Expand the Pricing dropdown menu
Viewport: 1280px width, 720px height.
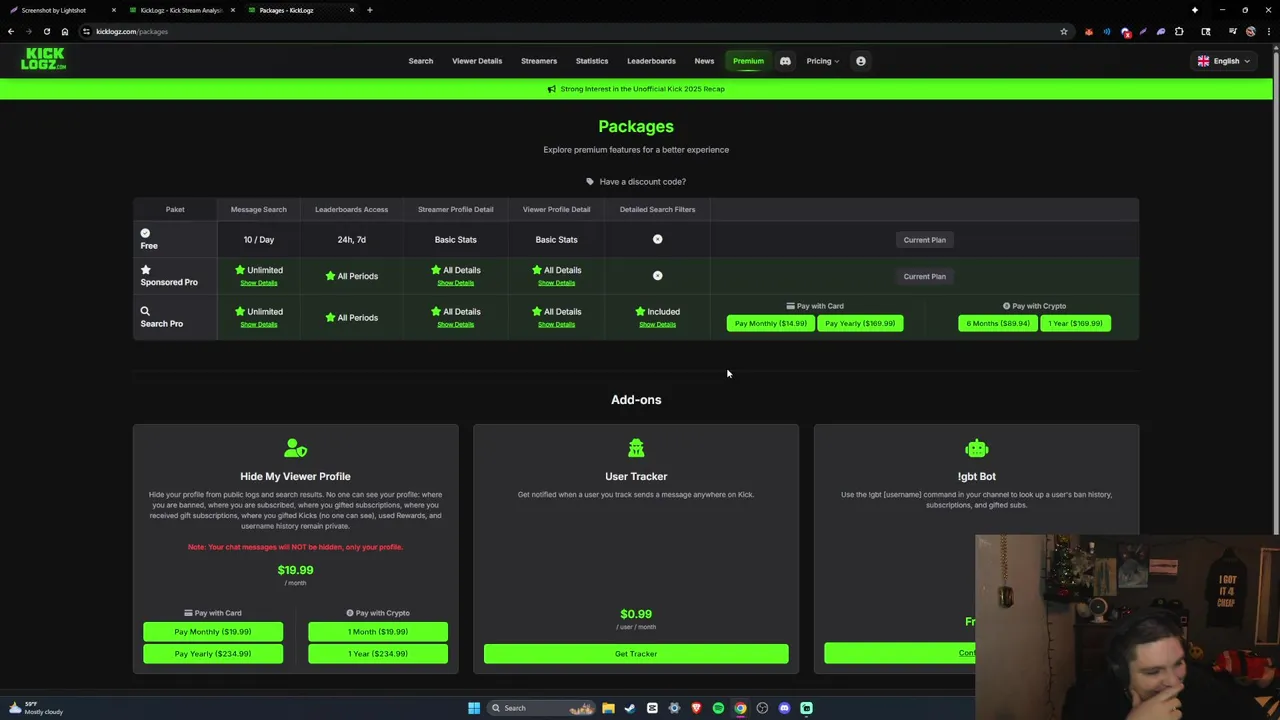click(823, 61)
